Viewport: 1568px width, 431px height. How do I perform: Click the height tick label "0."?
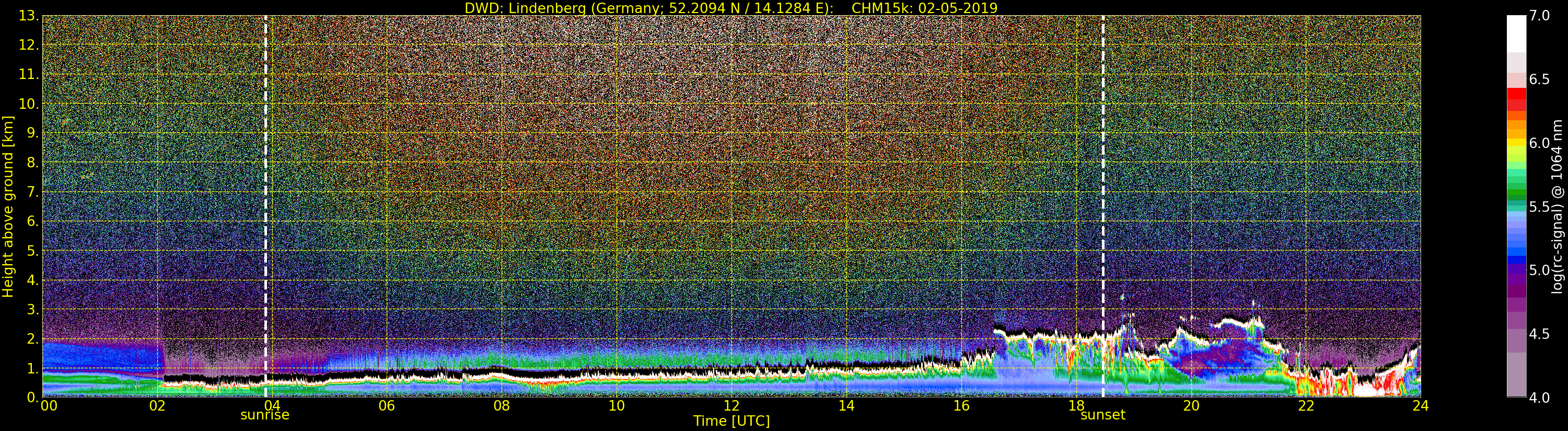33,397
